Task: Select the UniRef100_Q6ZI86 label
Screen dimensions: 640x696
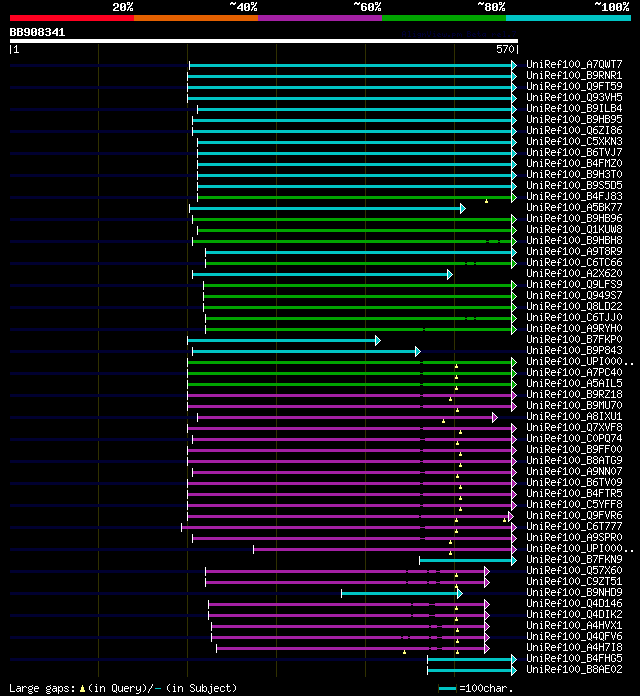Action: [574, 130]
